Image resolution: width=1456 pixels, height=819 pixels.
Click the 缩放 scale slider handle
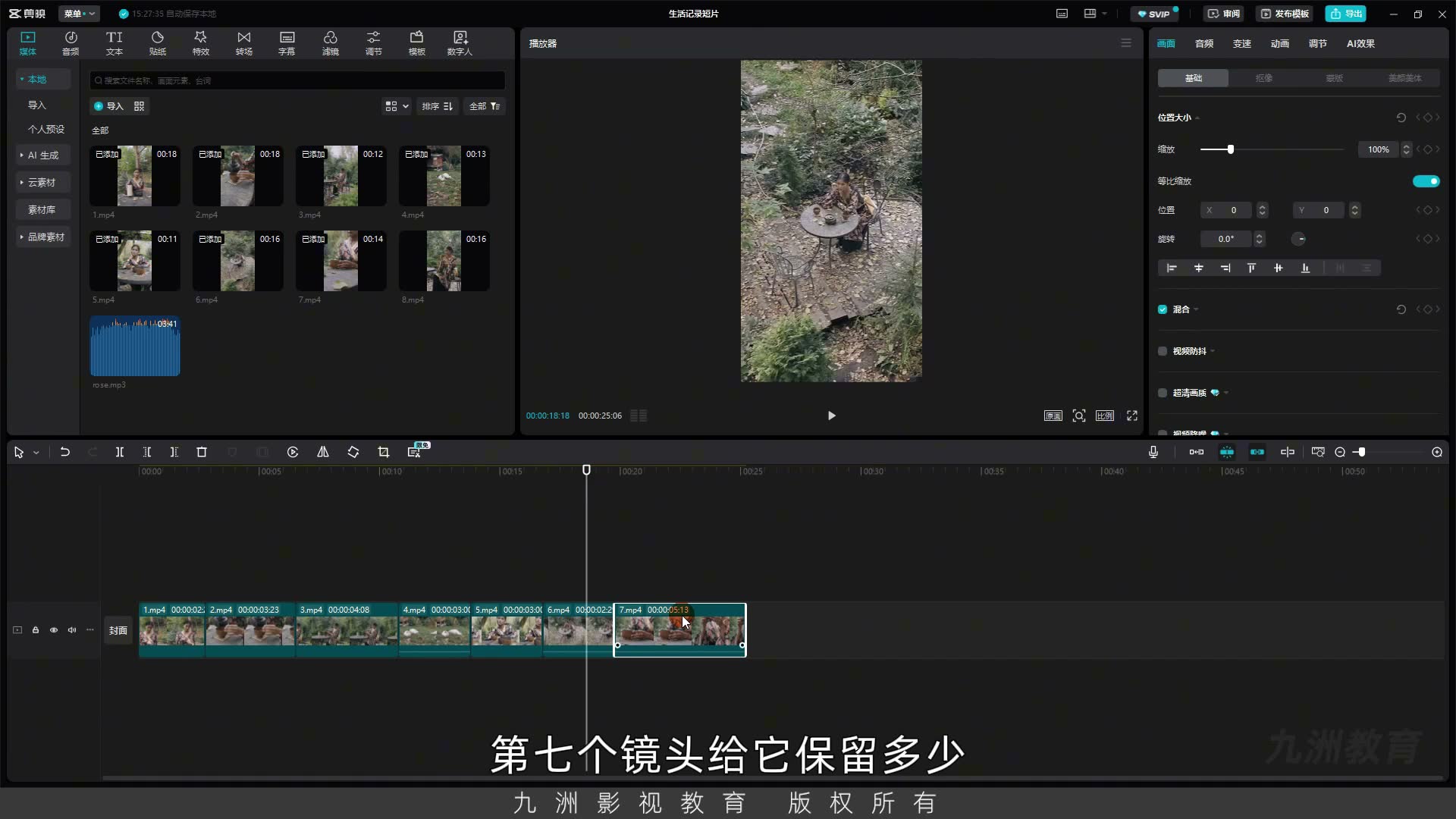click(x=1230, y=149)
